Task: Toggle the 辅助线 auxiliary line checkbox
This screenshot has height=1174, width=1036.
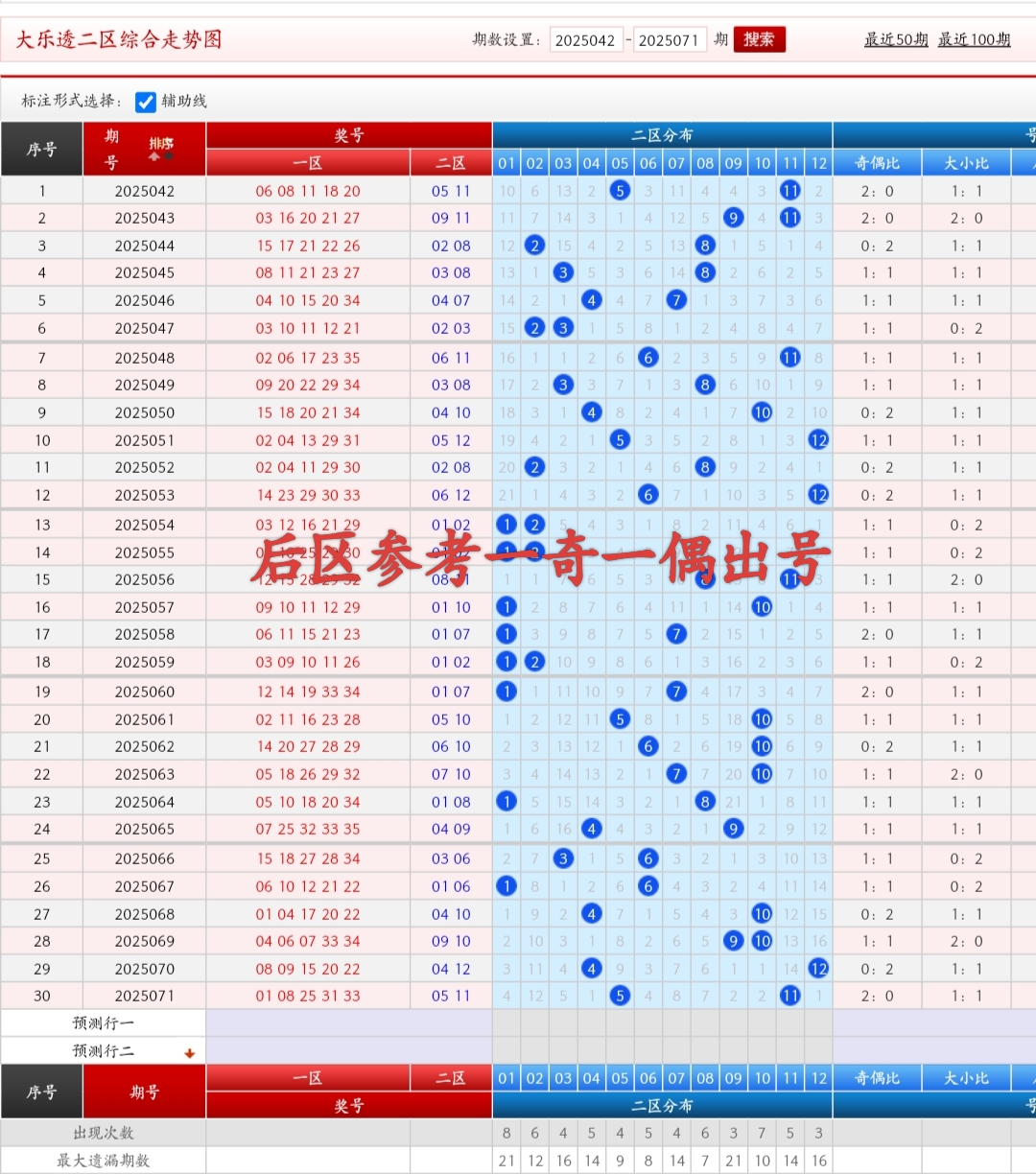Action: click(146, 101)
